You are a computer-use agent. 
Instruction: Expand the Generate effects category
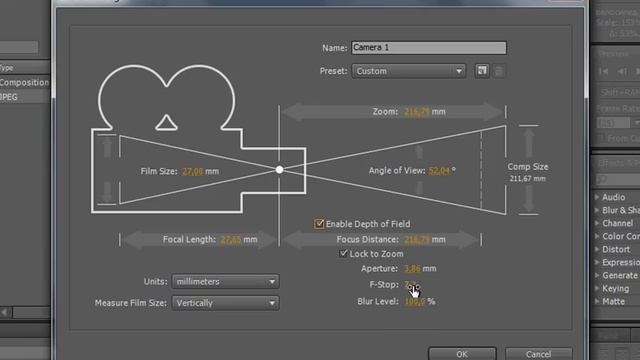pyautogui.click(x=597, y=276)
